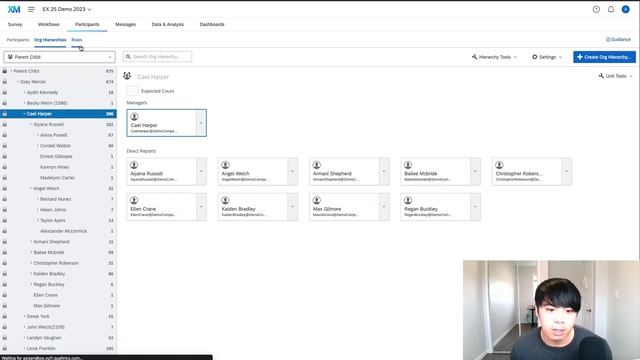Select Becky Welm (1586) in tree

(47, 103)
